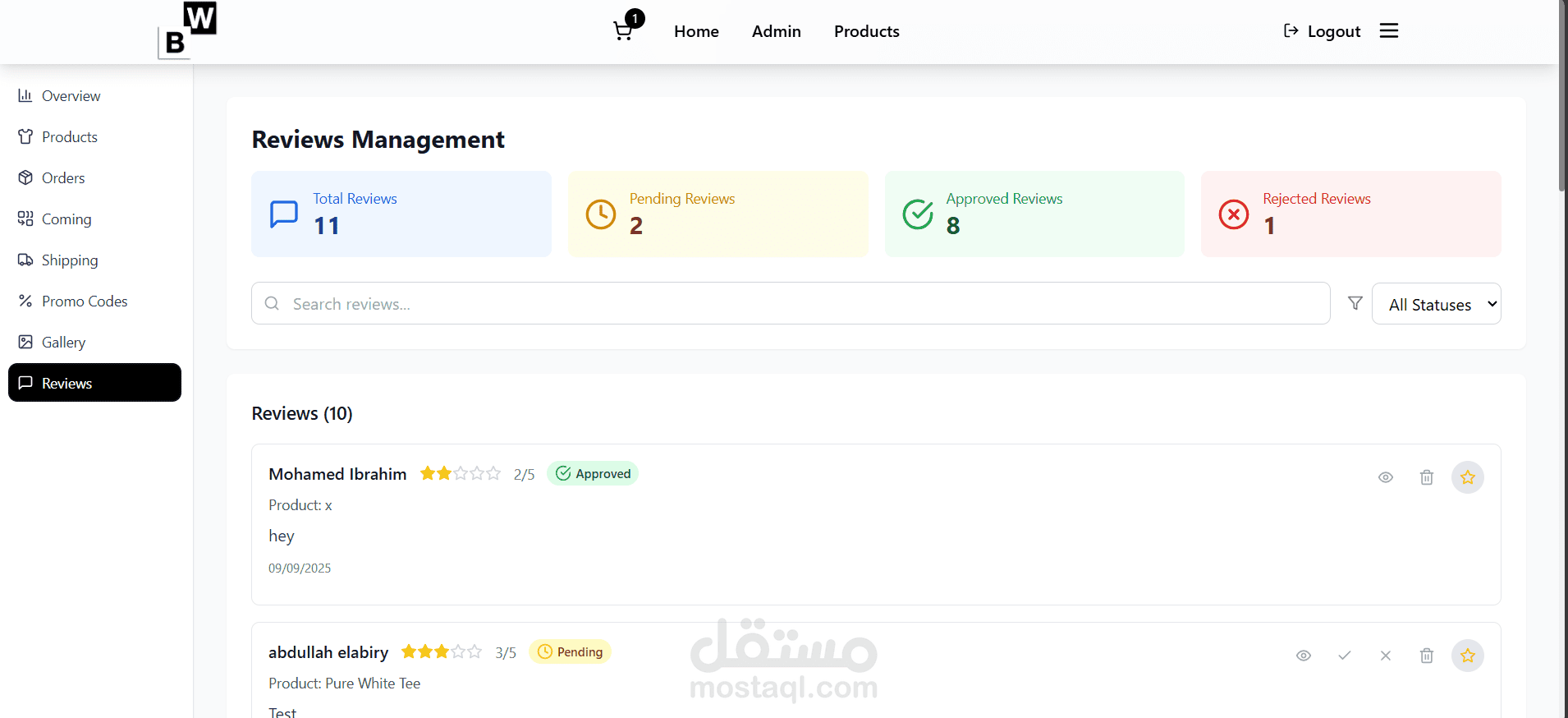Click Mohamed Ibrahim's star rating
1568x718 pixels.
click(x=460, y=473)
